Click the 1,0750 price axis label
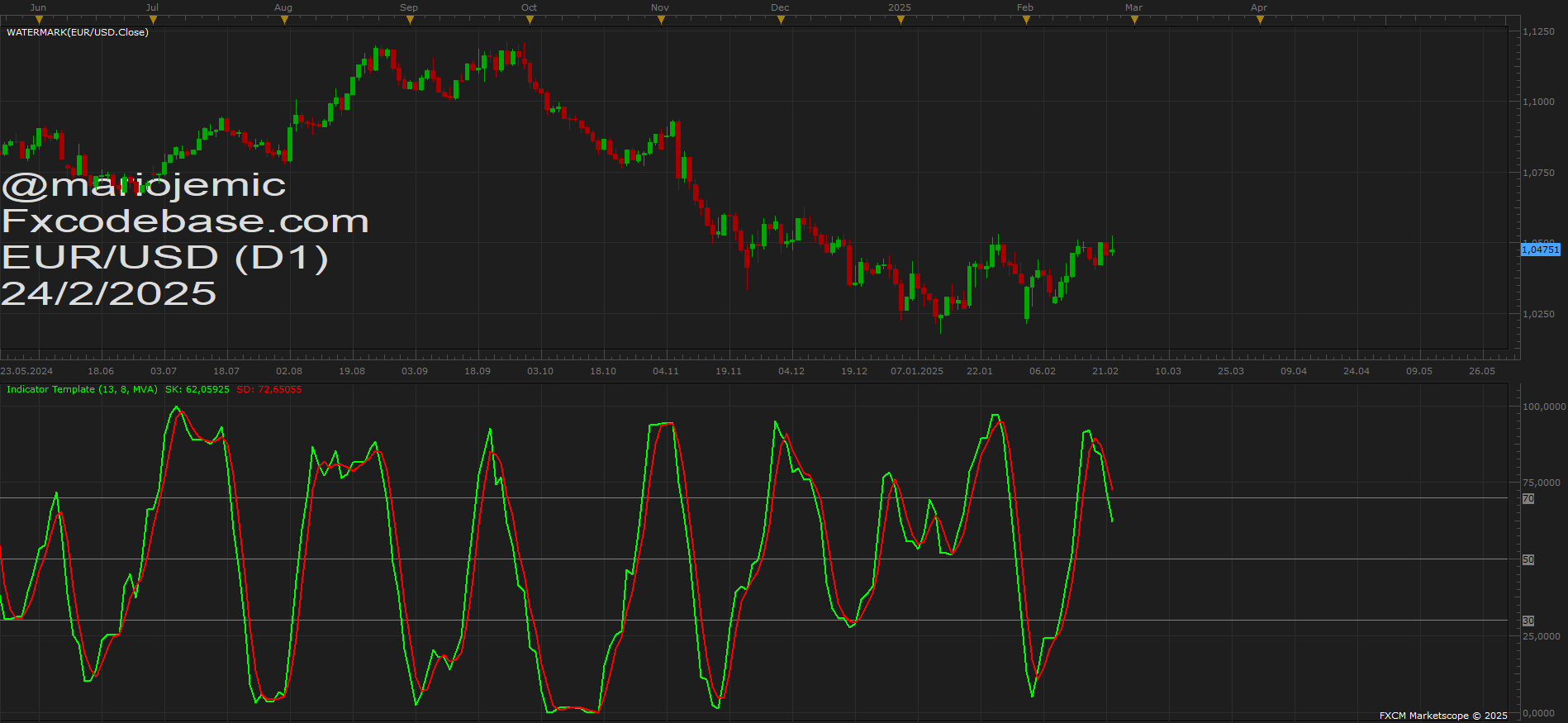 [x=1539, y=173]
